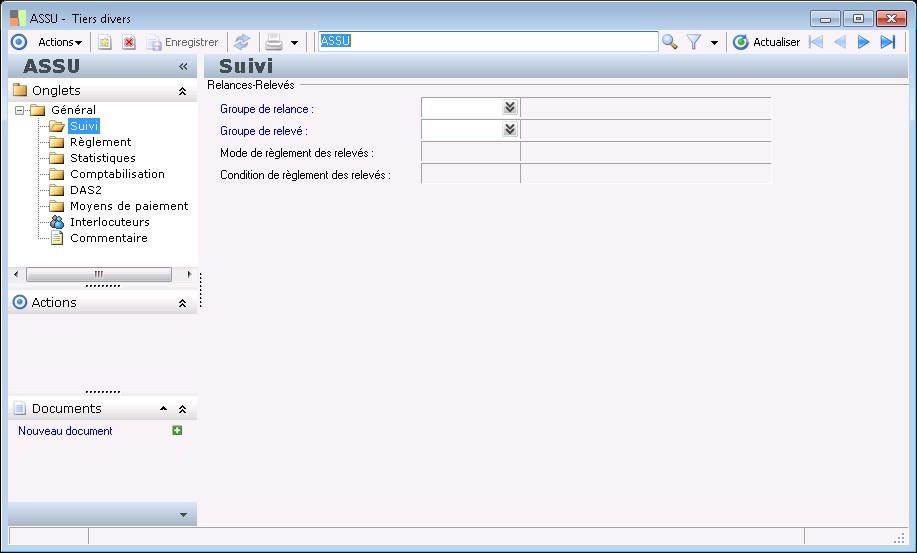Collapse the Documents panel section

click(x=182, y=409)
